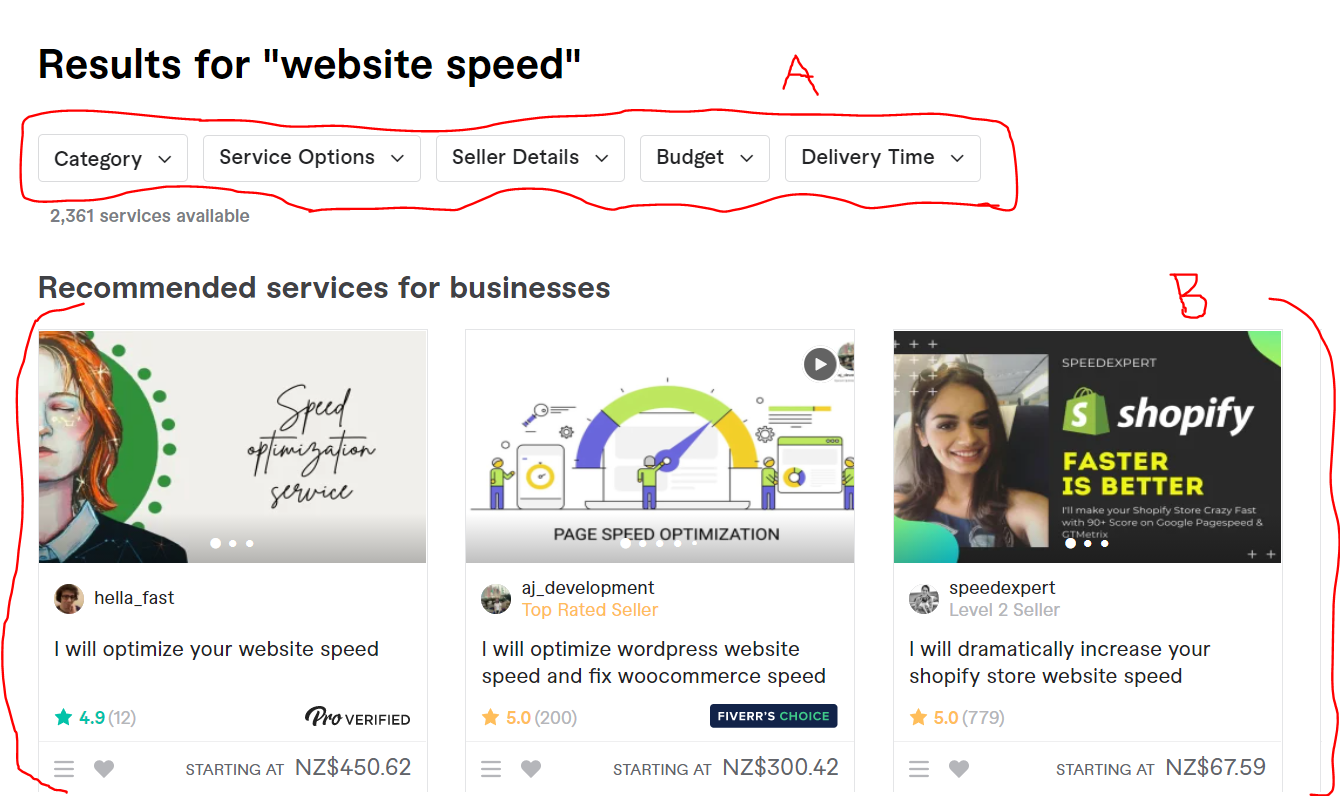Expand the Service Options filter
This screenshot has width=1340, height=796.
coord(312,158)
